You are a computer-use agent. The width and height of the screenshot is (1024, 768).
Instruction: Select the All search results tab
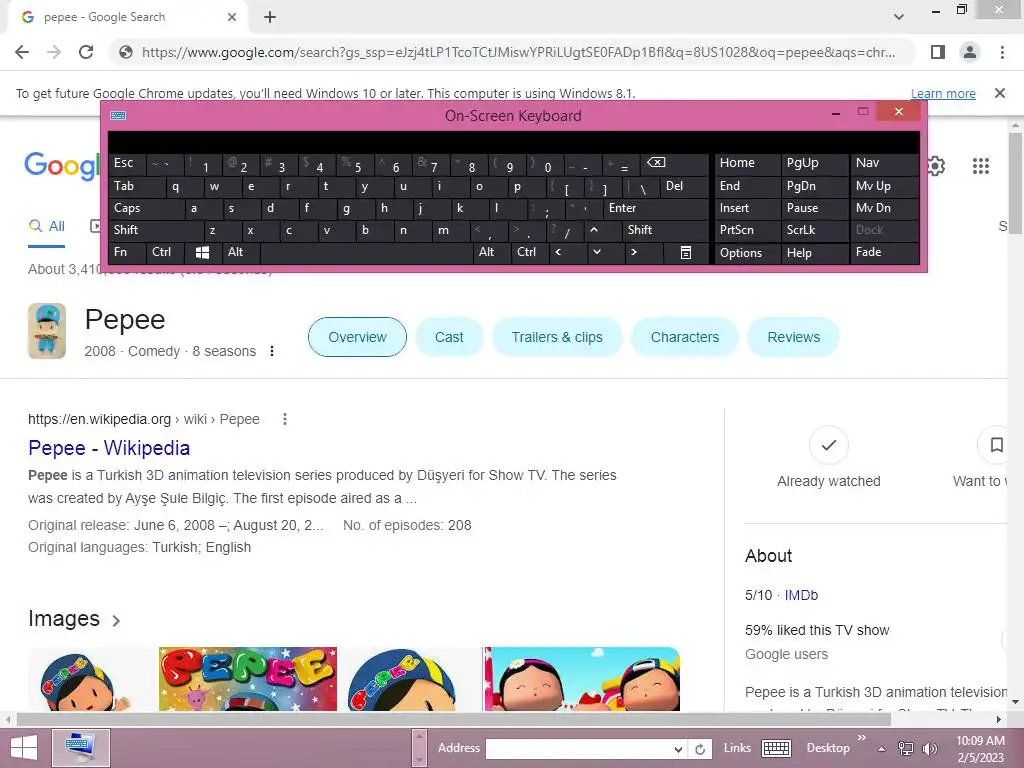pyautogui.click(x=47, y=226)
